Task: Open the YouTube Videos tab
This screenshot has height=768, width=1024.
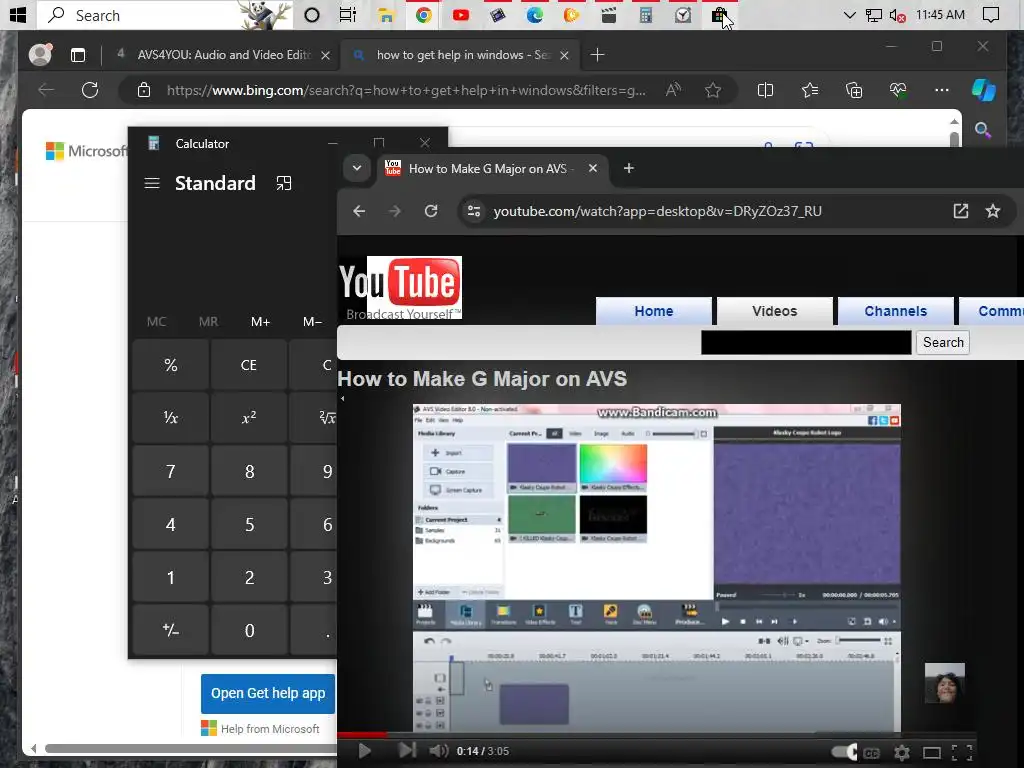Action: (x=775, y=311)
